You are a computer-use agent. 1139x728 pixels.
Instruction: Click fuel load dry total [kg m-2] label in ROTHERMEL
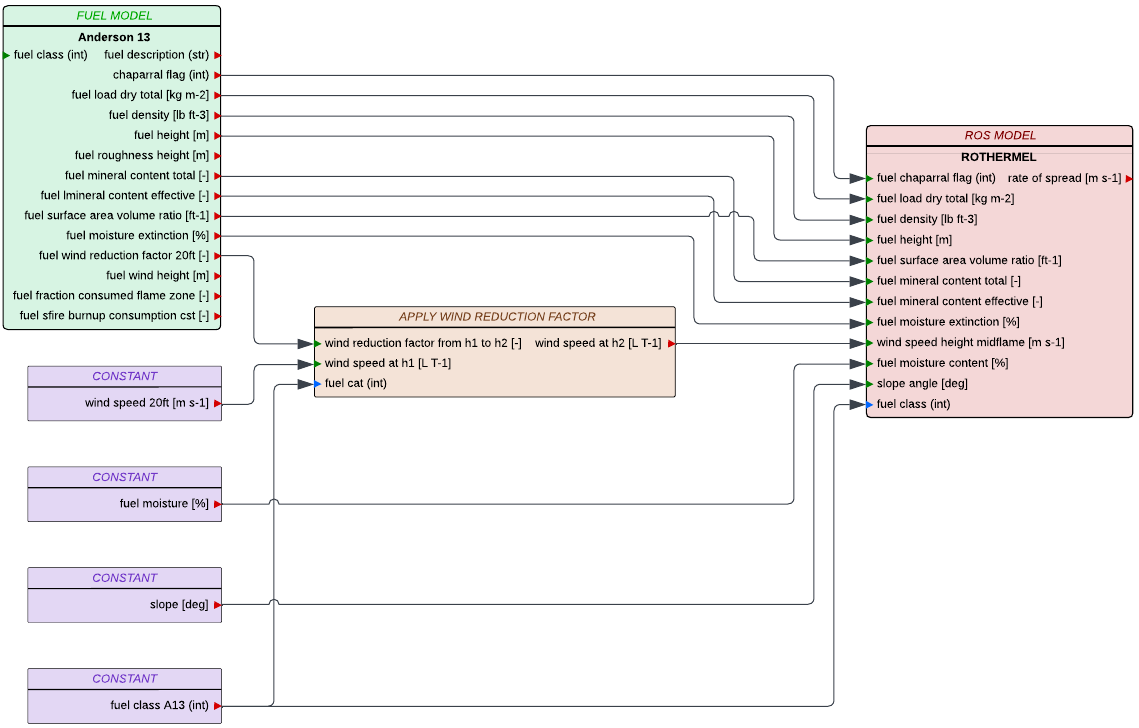[x=945, y=198]
